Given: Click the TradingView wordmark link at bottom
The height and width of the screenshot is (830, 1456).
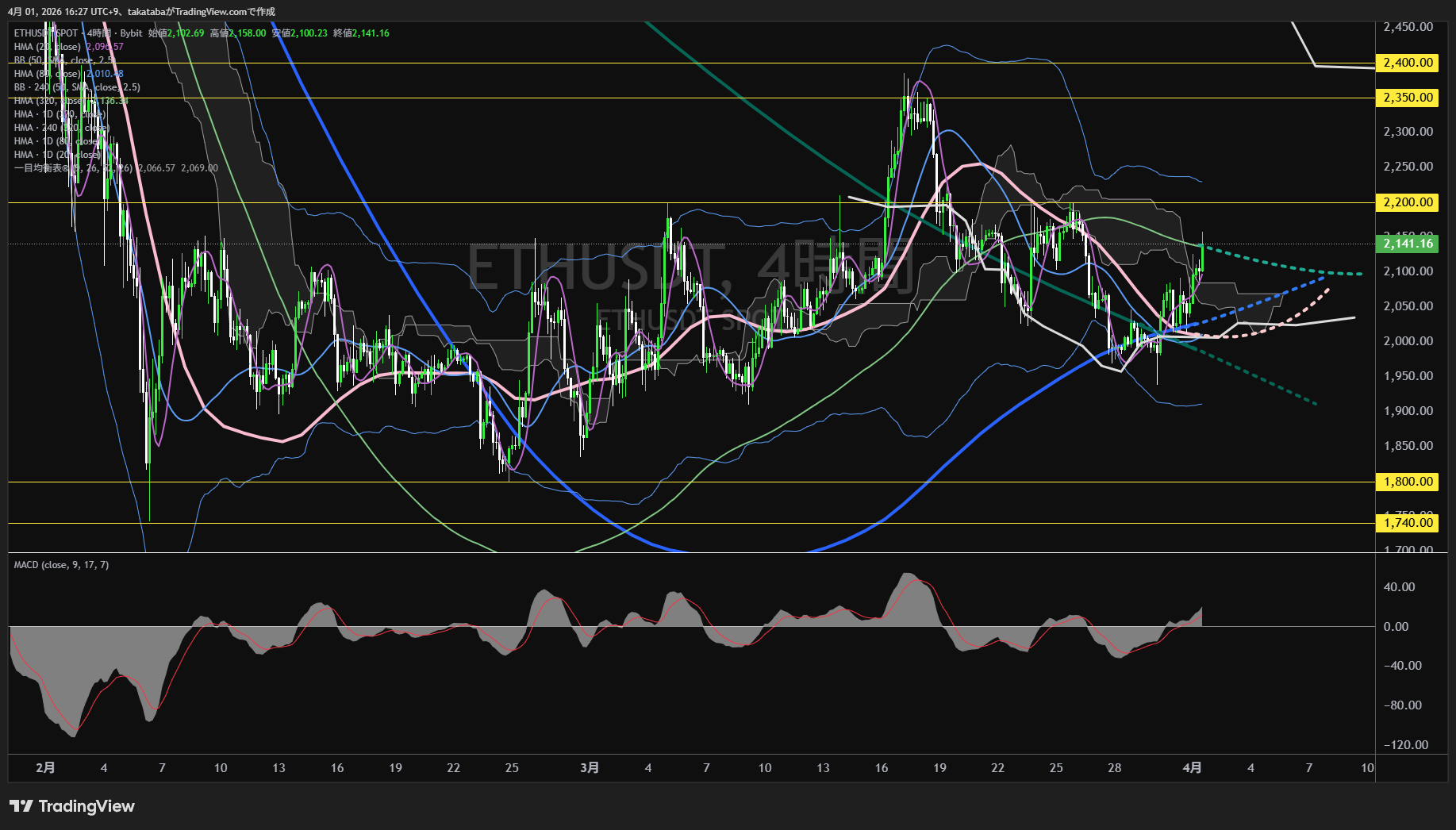Looking at the screenshot, I should 86,806.
